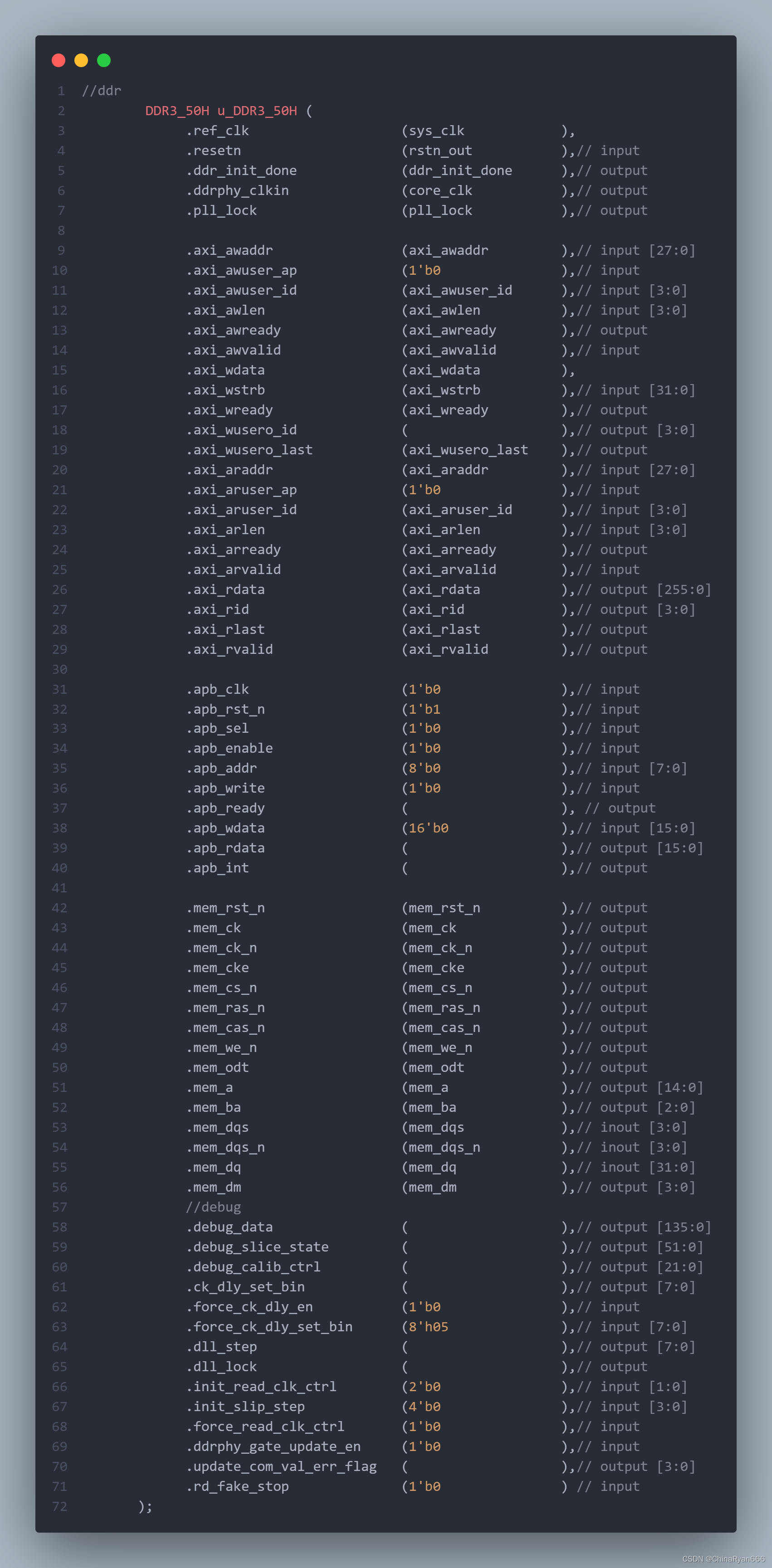Click '8'b0' value of apb_addr

coord(425,769)
